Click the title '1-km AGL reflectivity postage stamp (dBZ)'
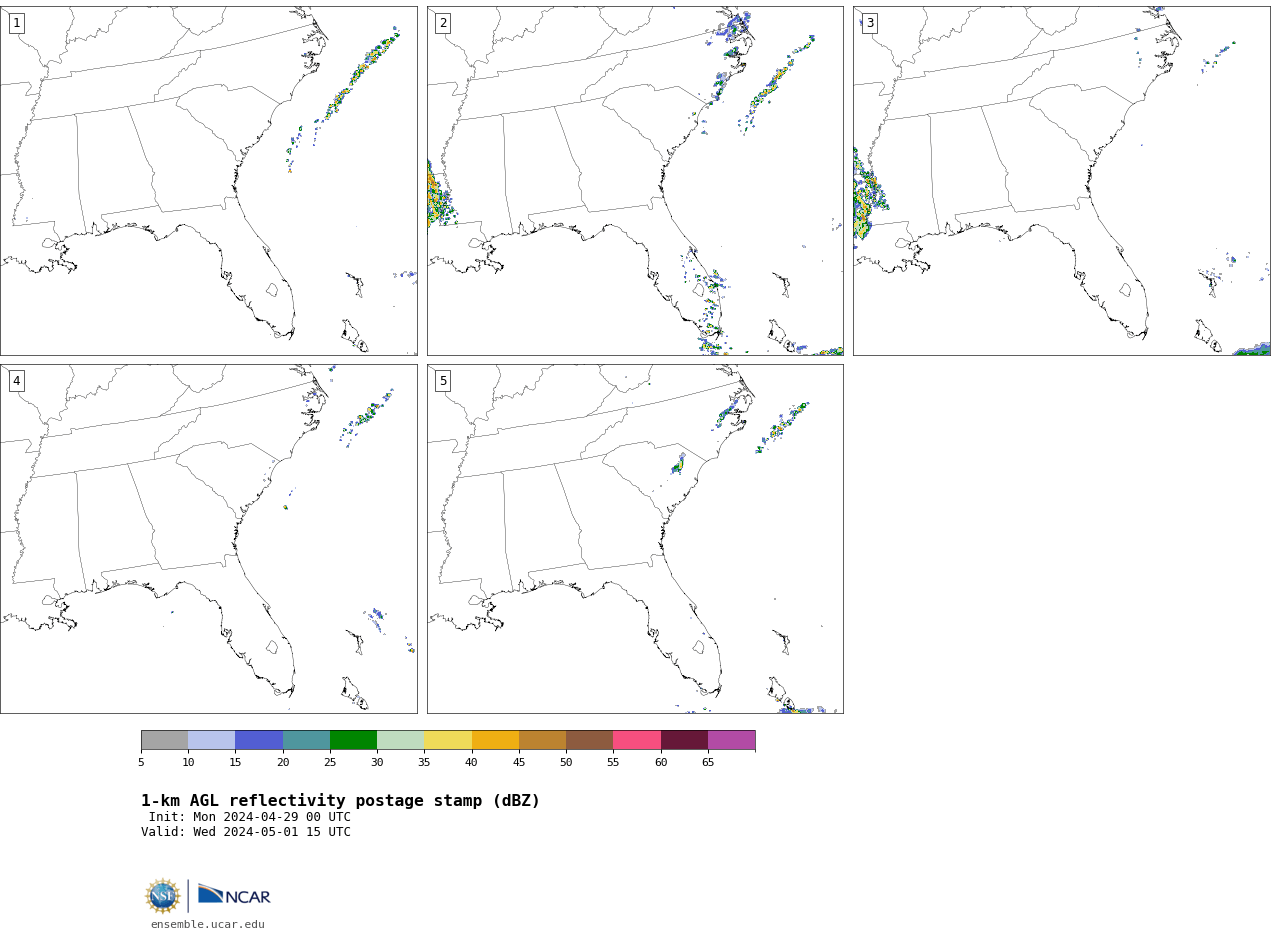Viewport: 1280px width, 936px height. (340, 801)
